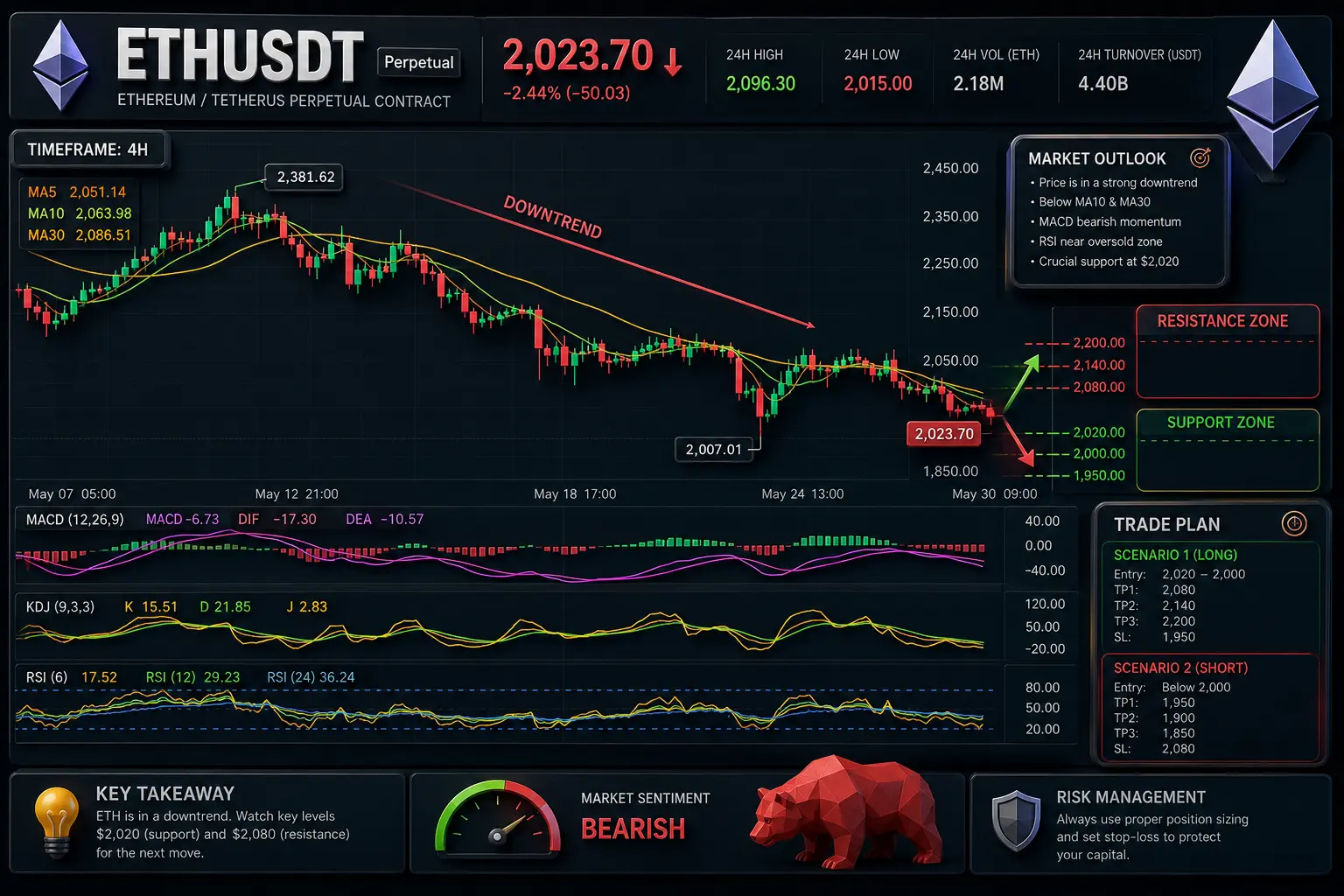Click the BEARISH sentiment text
The width and height of the screenshot is (1344, 896).
(633, 829)
